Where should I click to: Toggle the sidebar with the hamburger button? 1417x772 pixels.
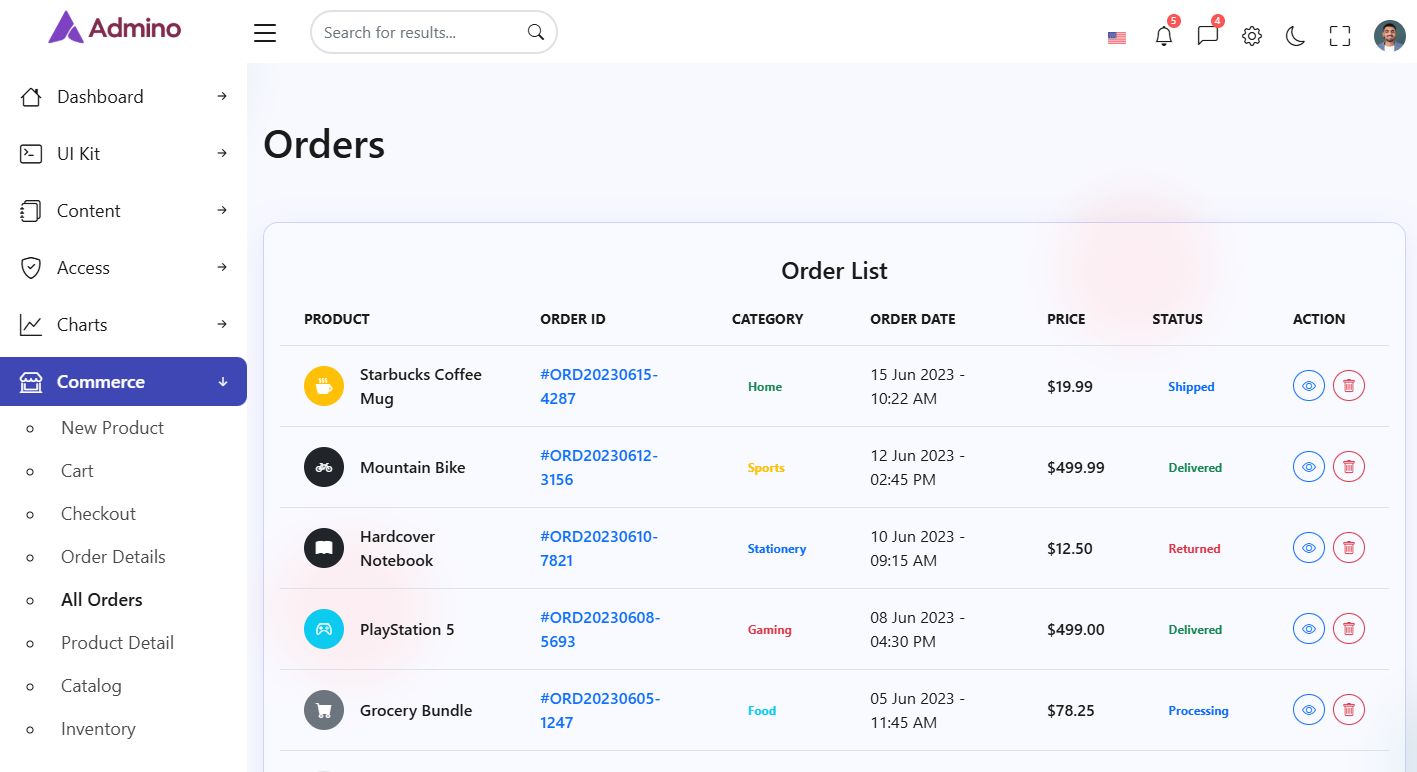(265, 33)
